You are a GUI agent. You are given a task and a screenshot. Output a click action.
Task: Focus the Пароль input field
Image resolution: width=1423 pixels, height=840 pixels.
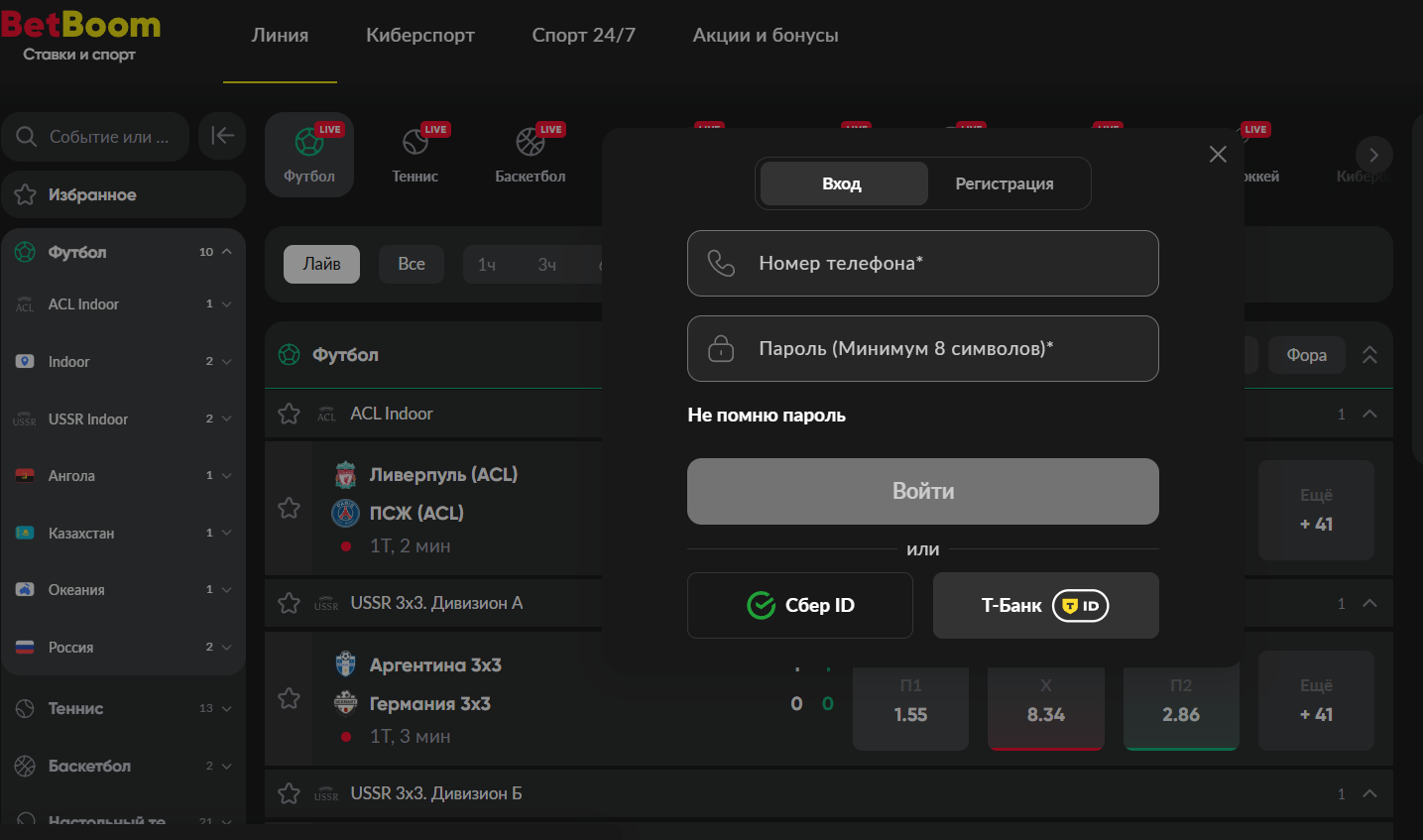coord(923,348)
